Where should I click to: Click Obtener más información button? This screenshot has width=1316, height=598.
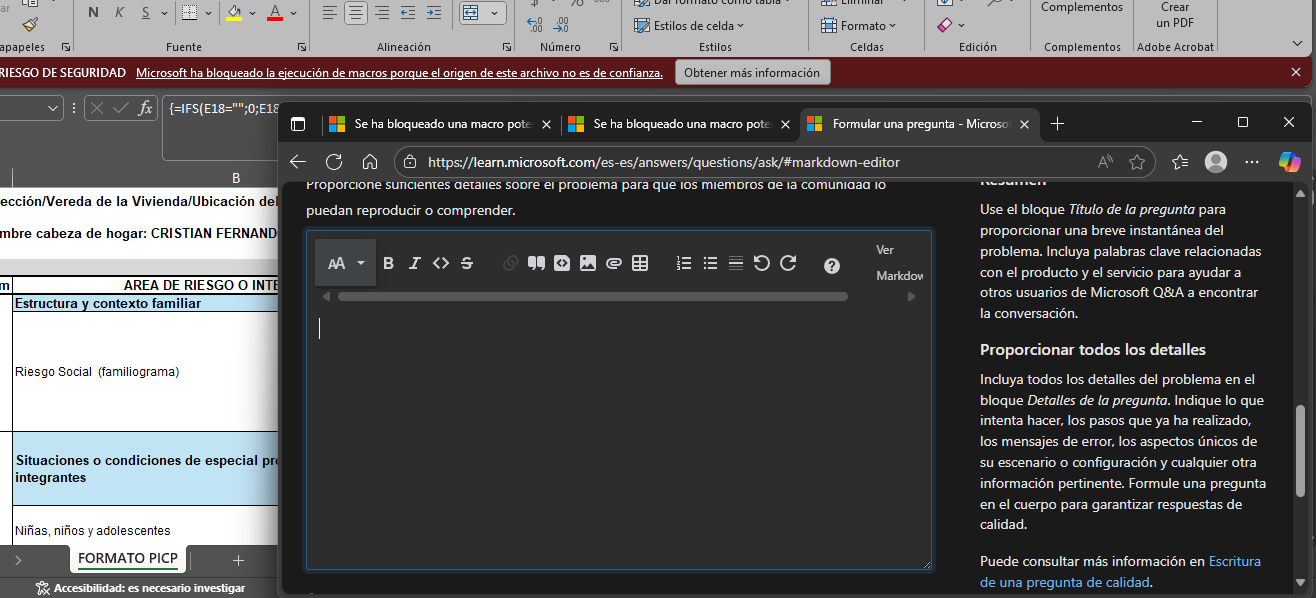tap(752, 73)
